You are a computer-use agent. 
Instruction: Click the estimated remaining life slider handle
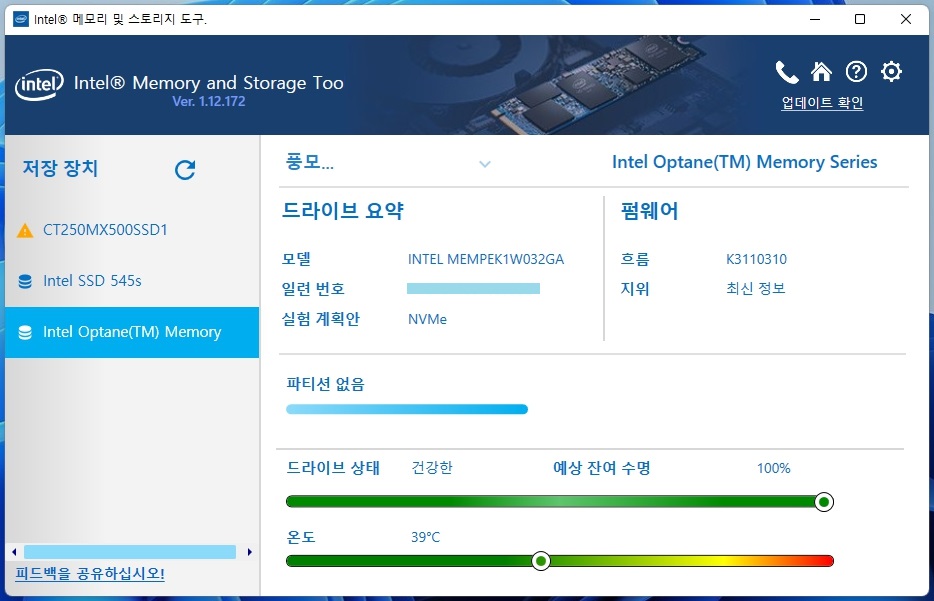824,502
